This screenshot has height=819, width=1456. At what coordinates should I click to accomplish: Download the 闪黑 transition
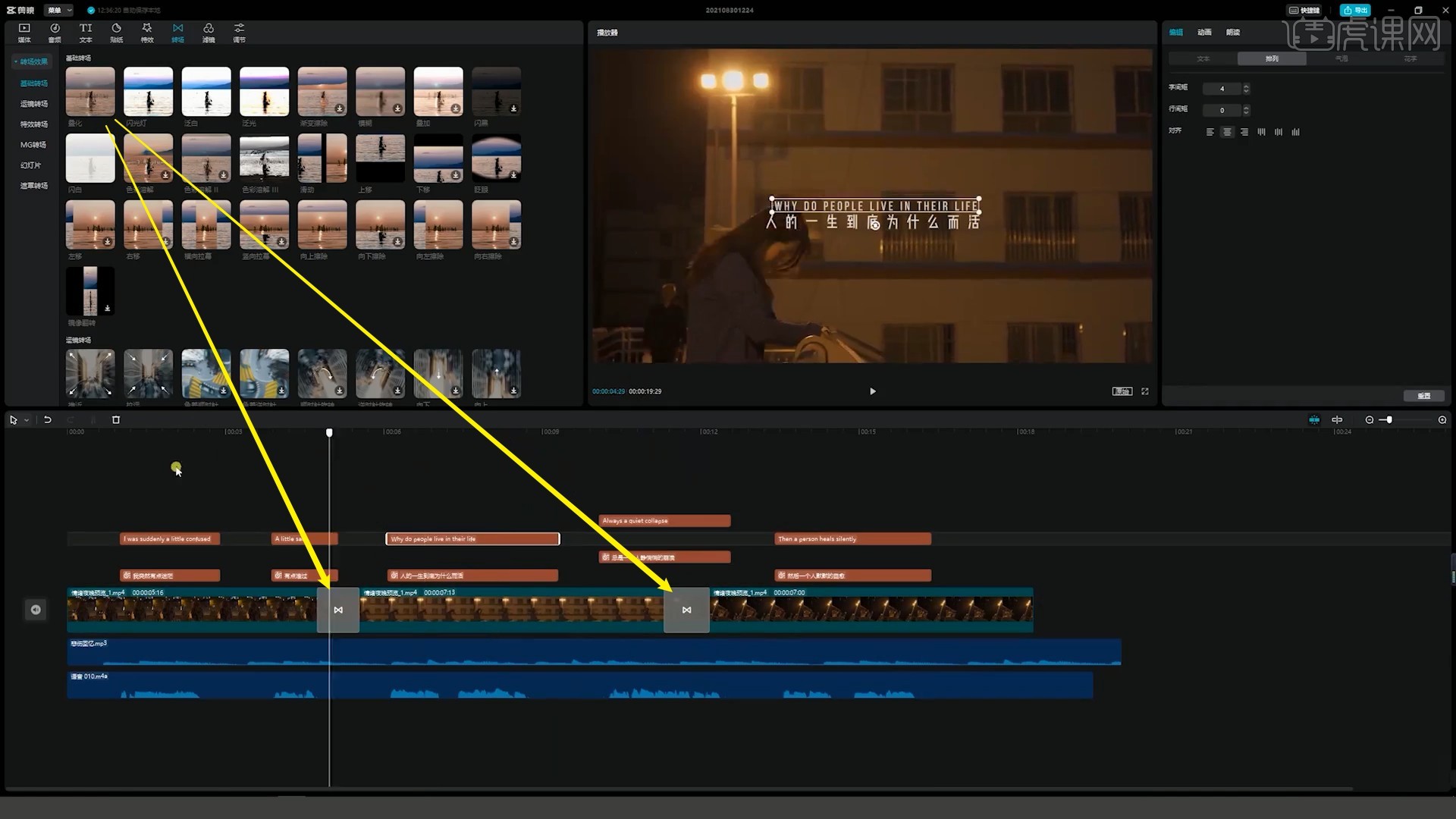[513, 108]
